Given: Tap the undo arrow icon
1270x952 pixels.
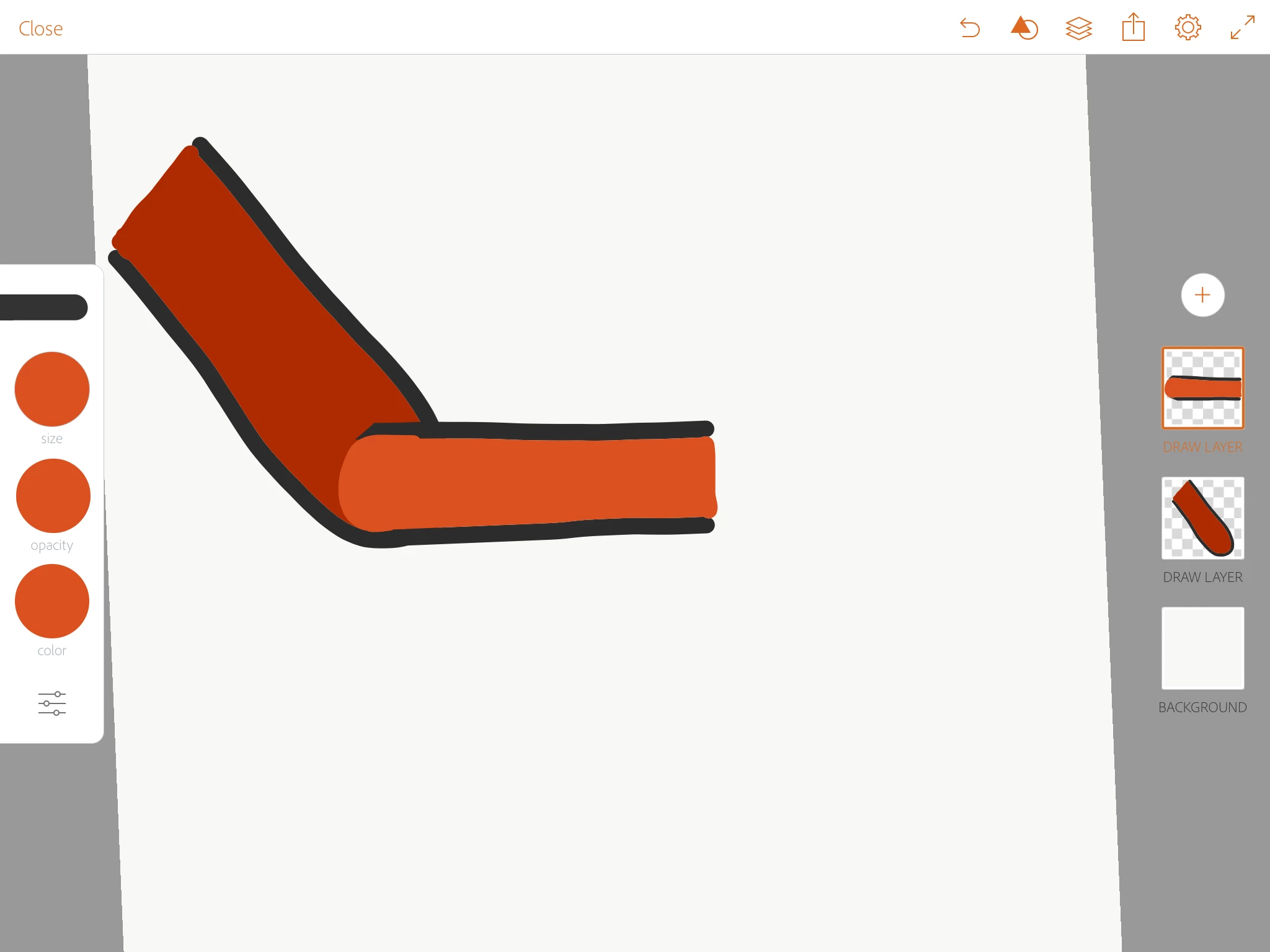Looking at the screenshot, I should click(x=970, y=29).
